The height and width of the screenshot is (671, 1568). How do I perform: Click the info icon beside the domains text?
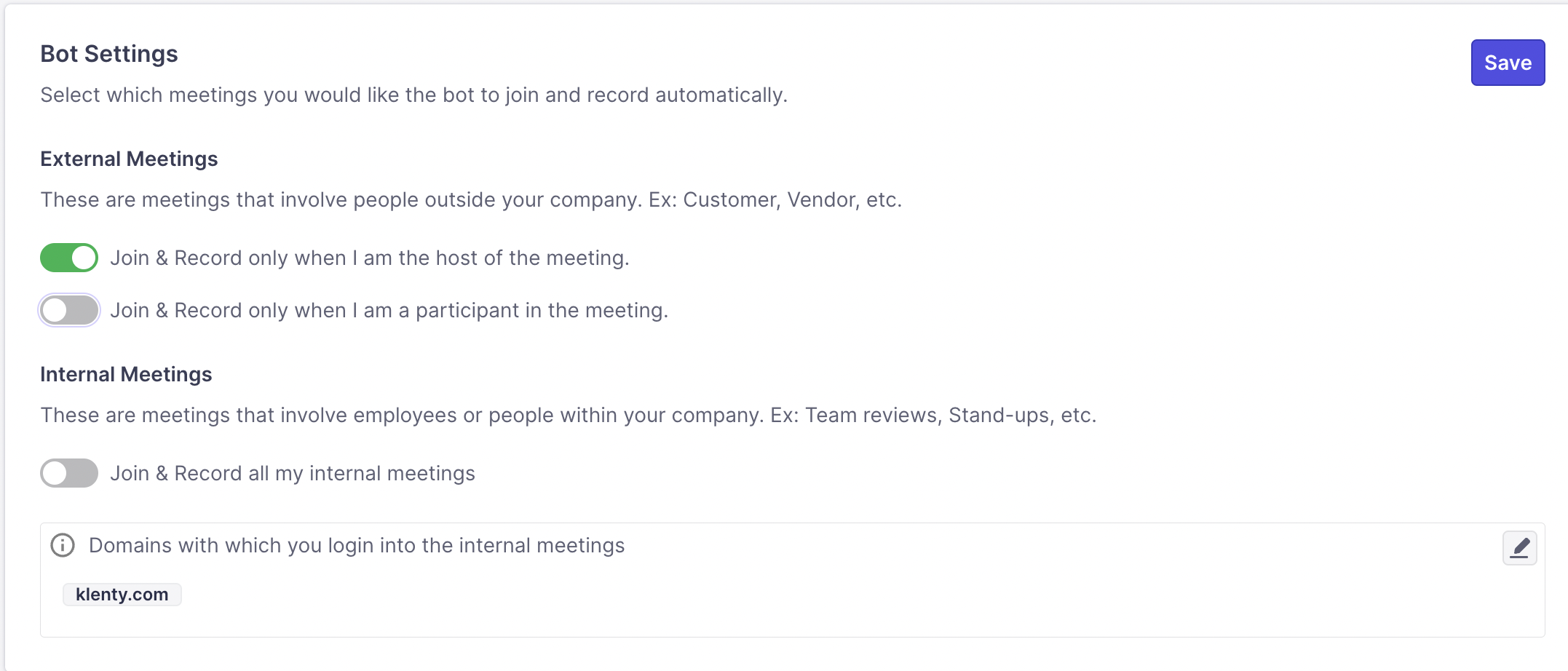(x=63, y=545)
